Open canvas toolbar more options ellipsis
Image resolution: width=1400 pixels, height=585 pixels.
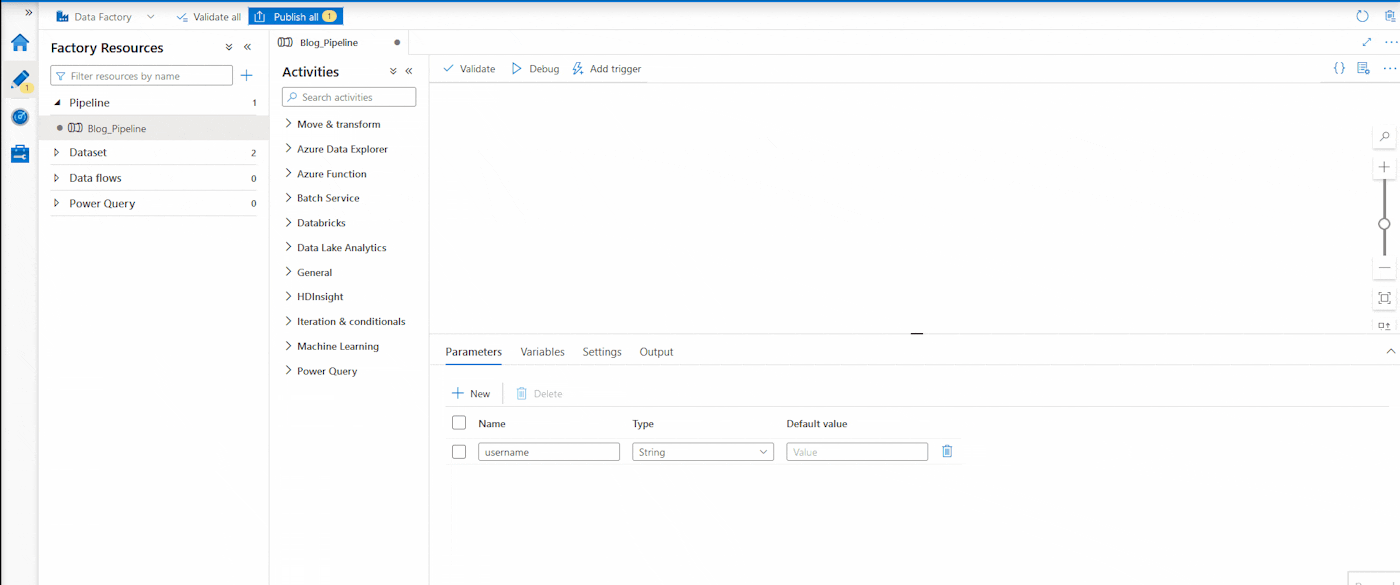(x=1389, y=68)
